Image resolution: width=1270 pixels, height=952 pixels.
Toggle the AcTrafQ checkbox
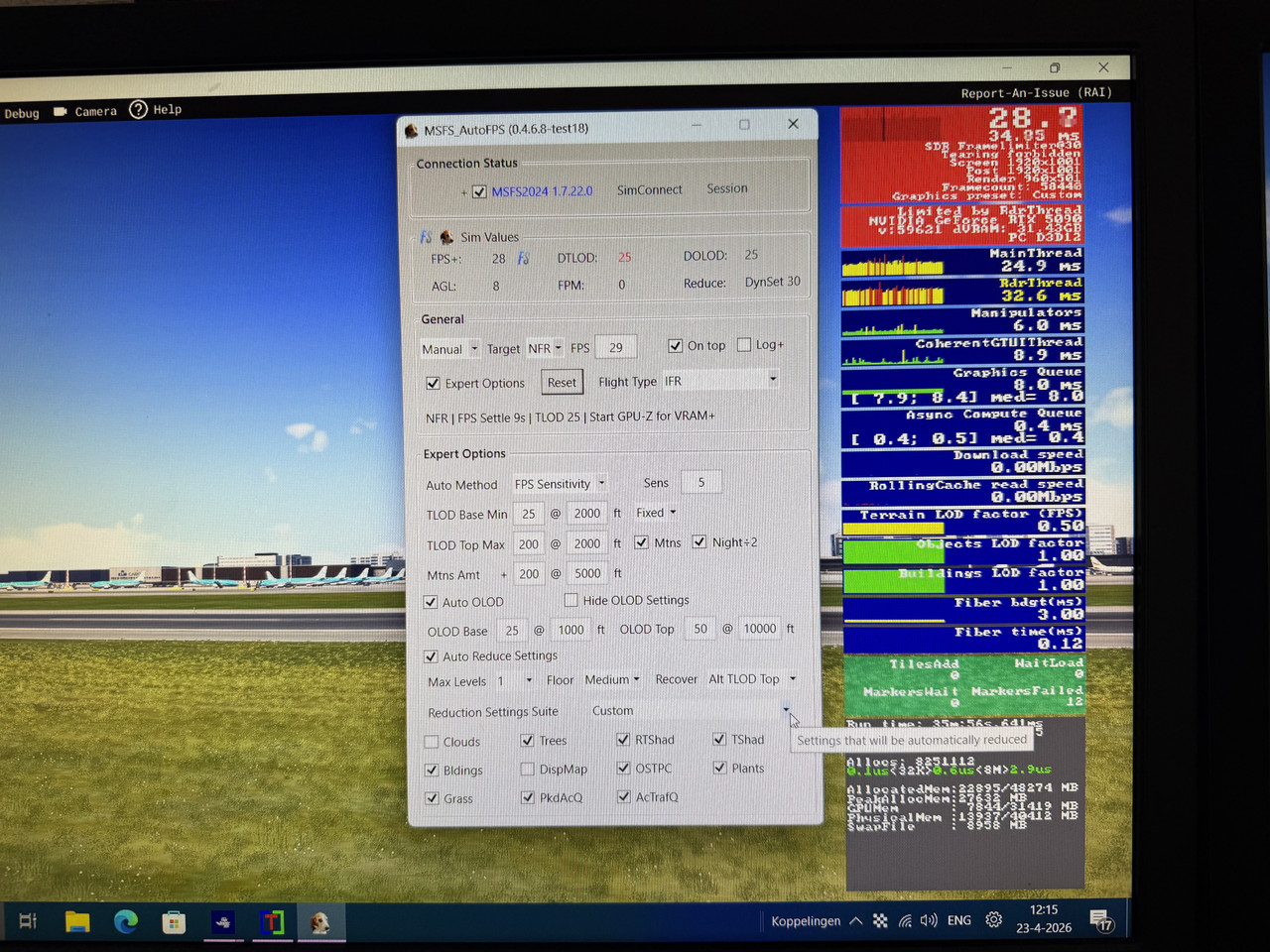click(x=623, y=796)
